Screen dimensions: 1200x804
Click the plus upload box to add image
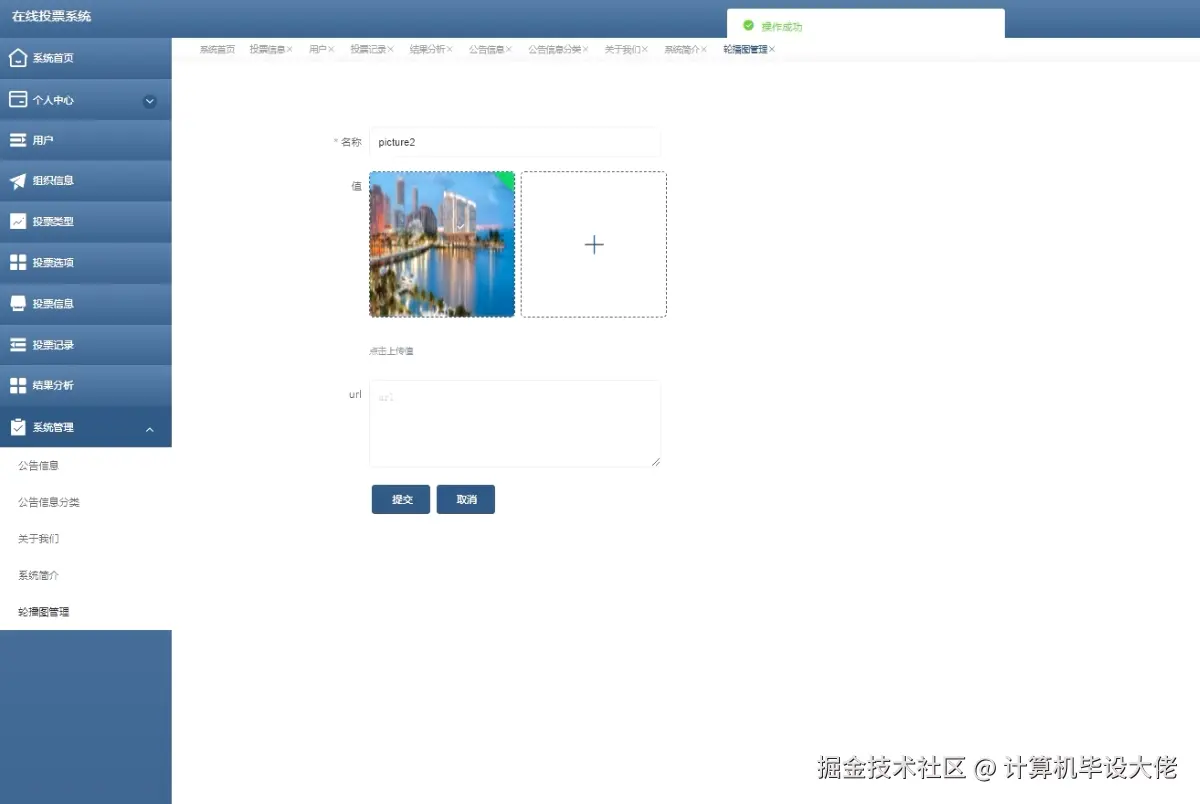(593, 243)
